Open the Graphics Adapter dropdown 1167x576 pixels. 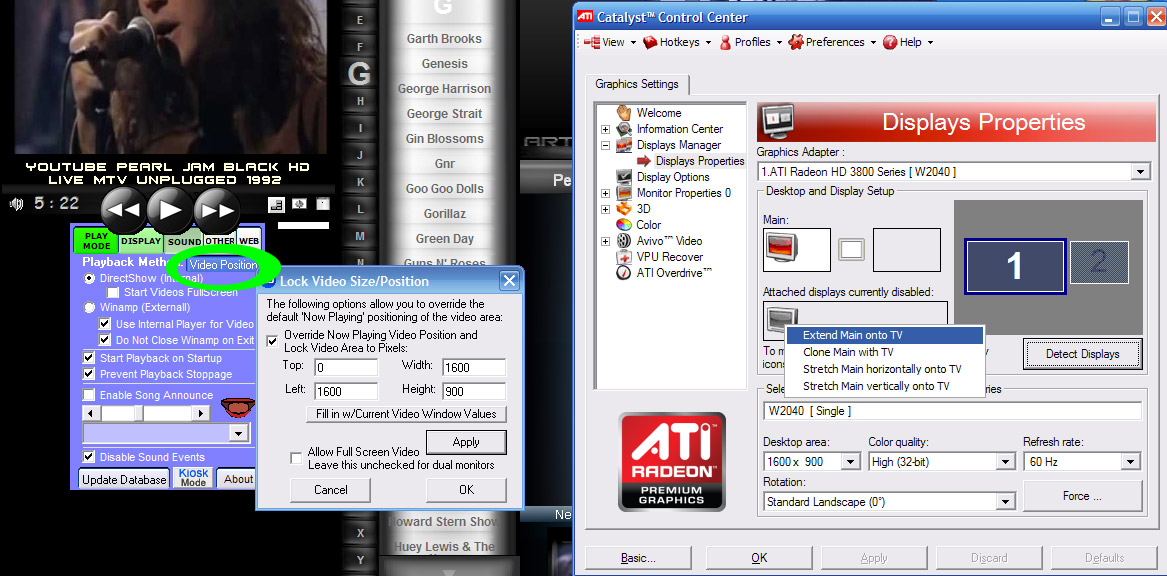click(x=1141, y=172)
